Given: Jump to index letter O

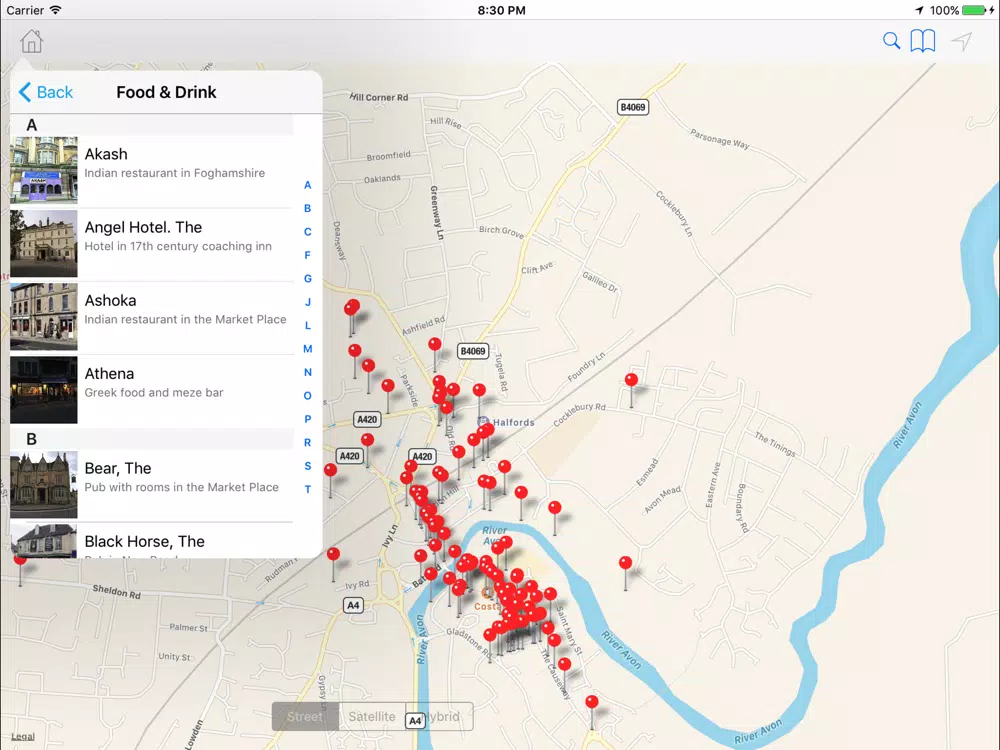Looking at the screenshot, I should [x=307, y=395].
